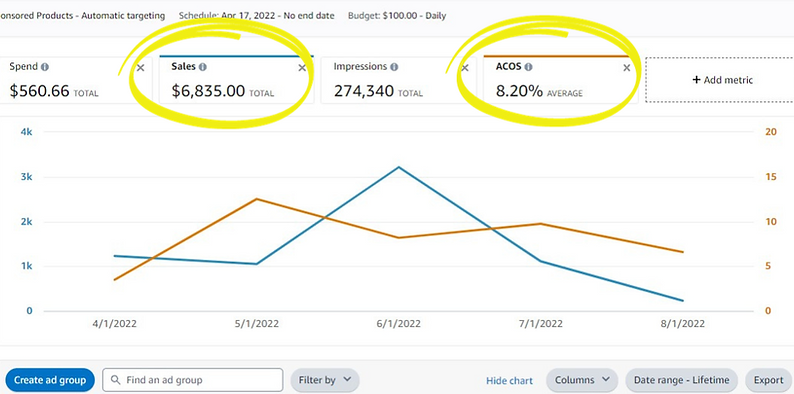The height and width of the screenshot is (394, 794).
Task: Click the 8.20% ACOS average value
Action: [x=519, y=92]
